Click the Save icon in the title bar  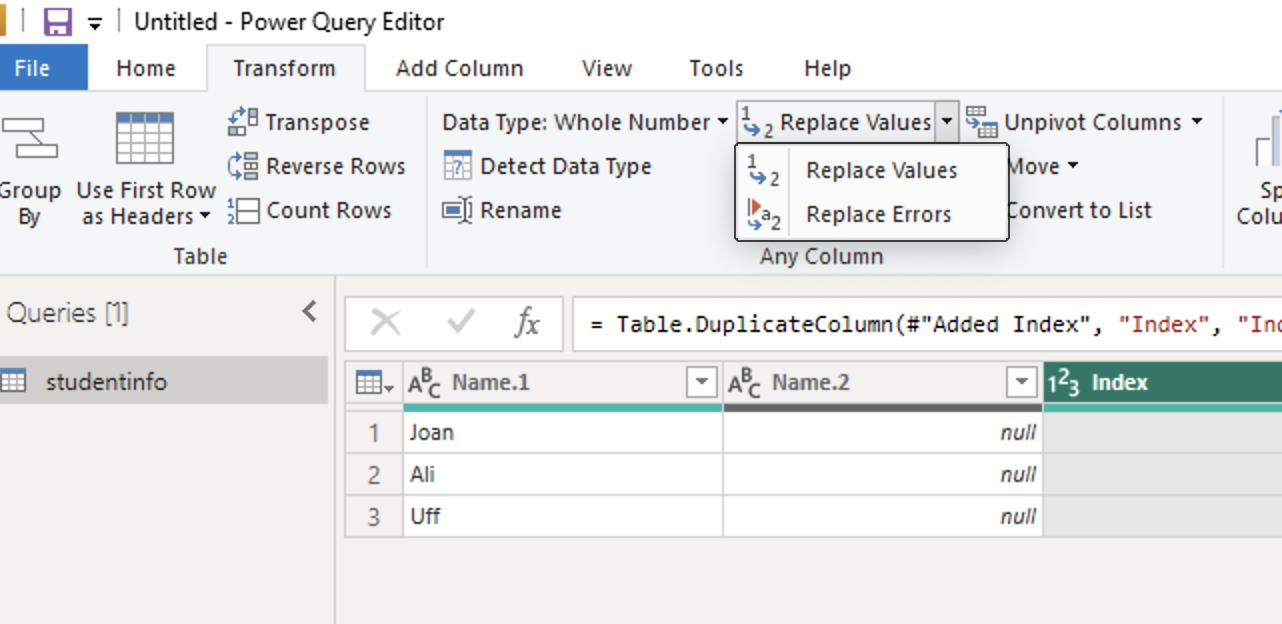pos(59,21)
